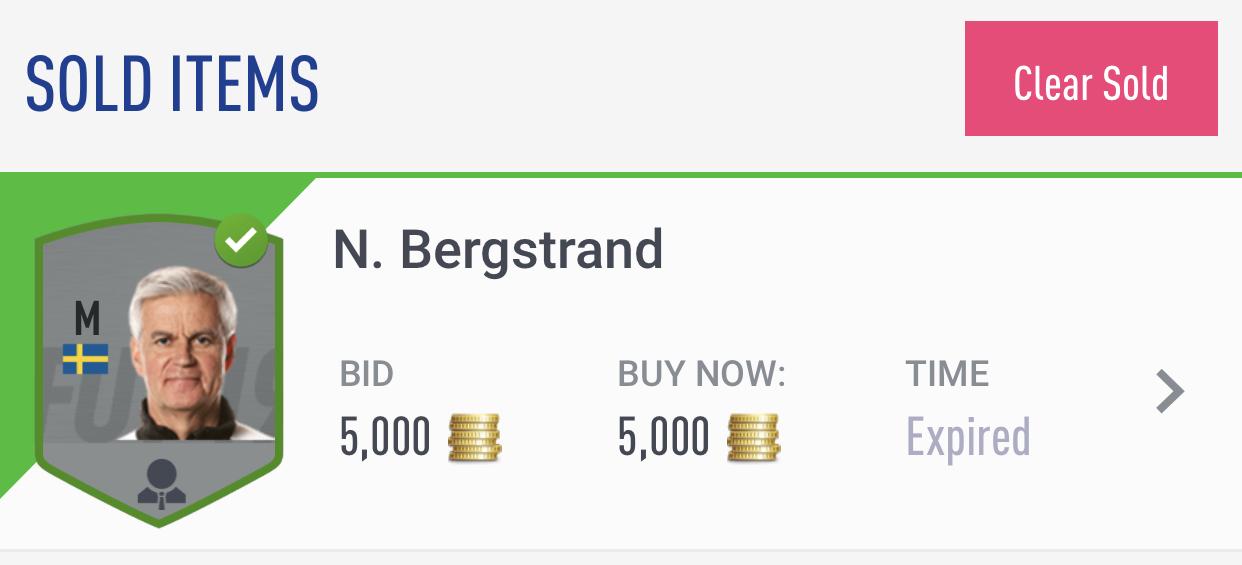Image resolution: width=1242 pixels, height=565 pixels.
Task: Click the manager silhouette icon on card
Action: [160, 484]
